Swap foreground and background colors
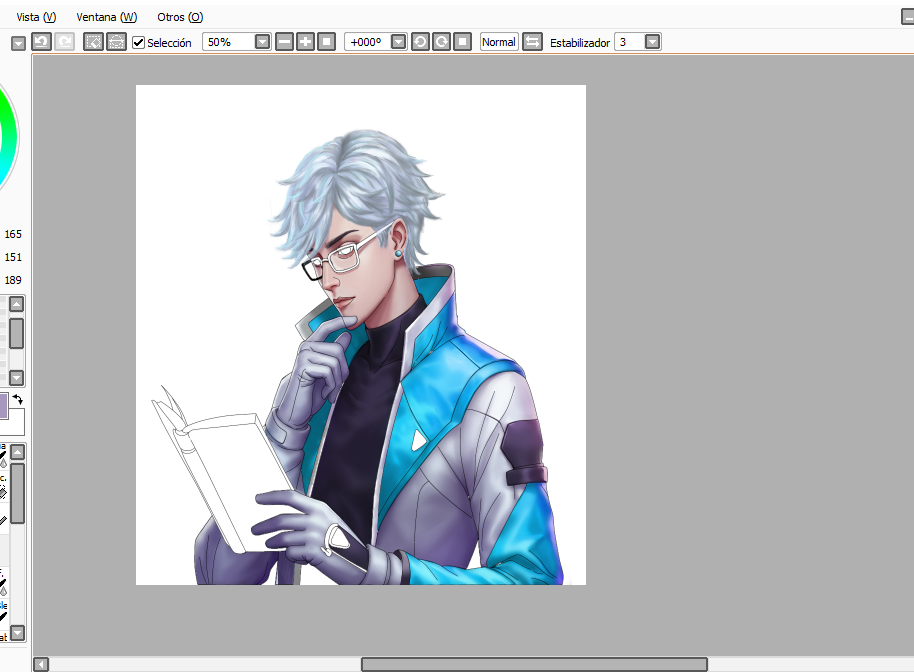Image resolution: width=914 pixels, height=672 pixels. click(x=17, y=400)
